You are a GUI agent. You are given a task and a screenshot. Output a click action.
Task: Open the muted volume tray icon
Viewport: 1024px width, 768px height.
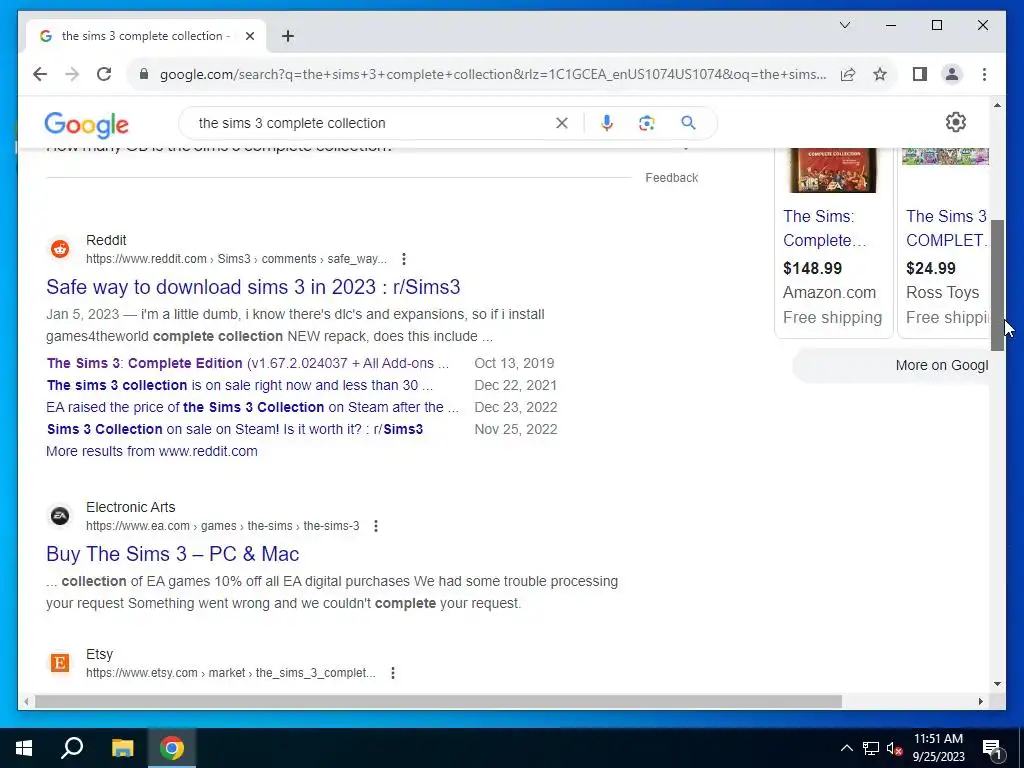pyautogui.click(x=894, y=748)
